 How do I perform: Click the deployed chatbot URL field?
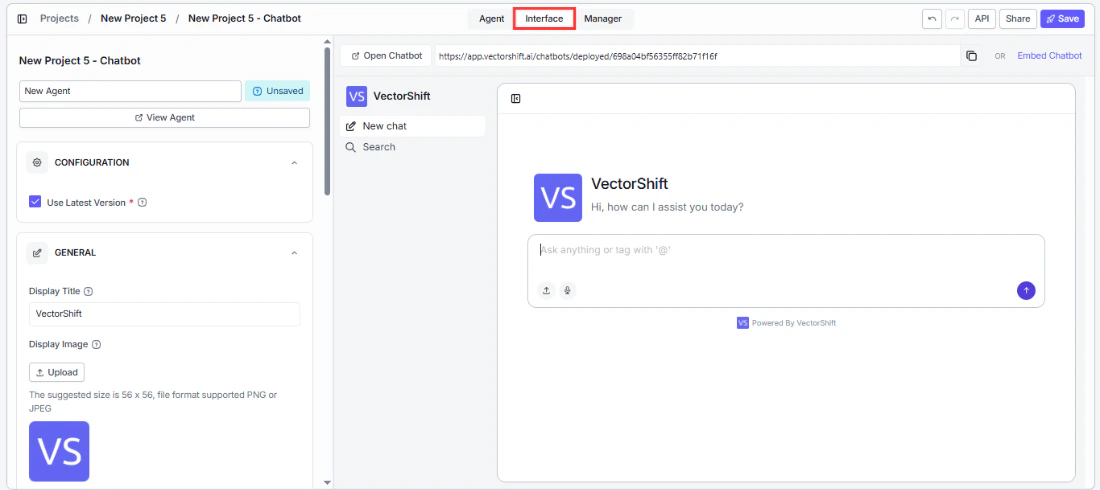[697, 55]
